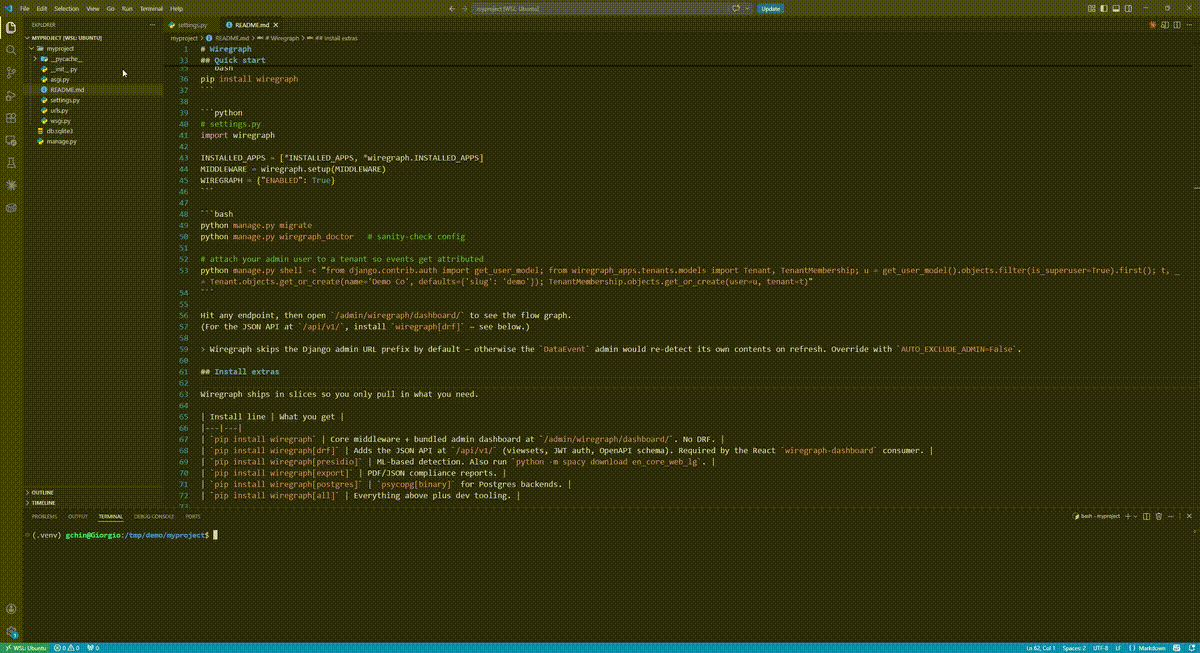Open the Extensions view

tap(11, 118)
